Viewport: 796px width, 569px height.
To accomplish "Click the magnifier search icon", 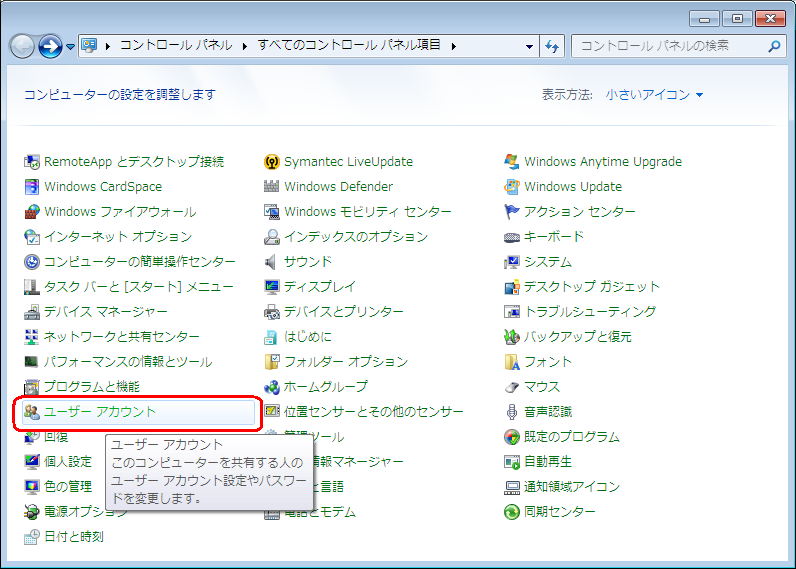I will tap(774, 47).
